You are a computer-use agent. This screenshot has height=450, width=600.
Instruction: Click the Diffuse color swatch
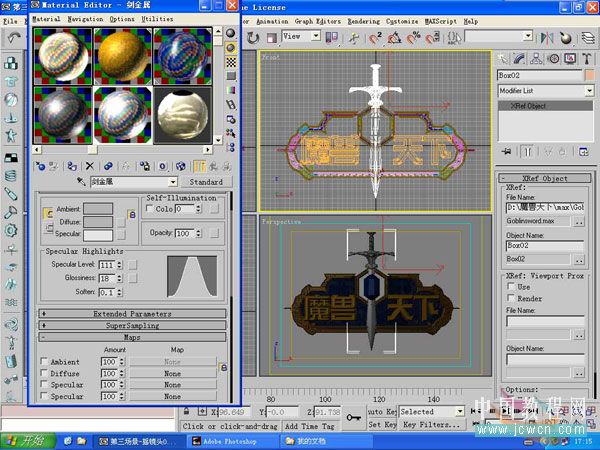pyautogui.click(x=98, y=221)
